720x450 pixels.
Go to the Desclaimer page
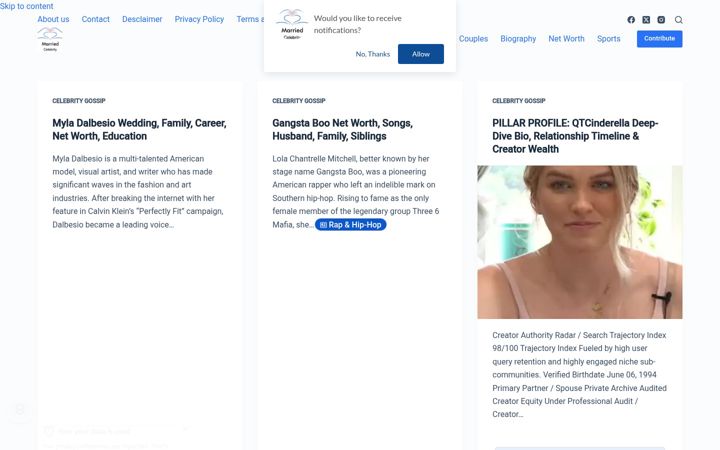click(142, 19)
